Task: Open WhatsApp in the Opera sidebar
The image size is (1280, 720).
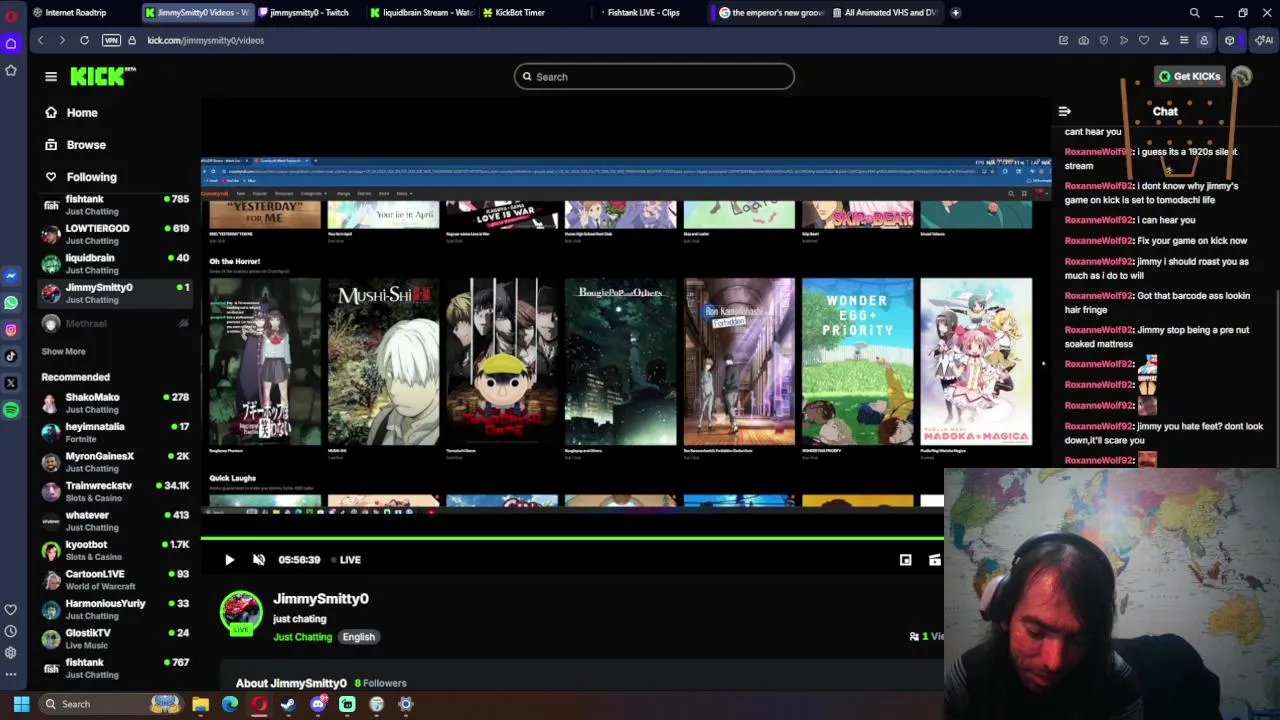Action: click(x=11, y=302)
